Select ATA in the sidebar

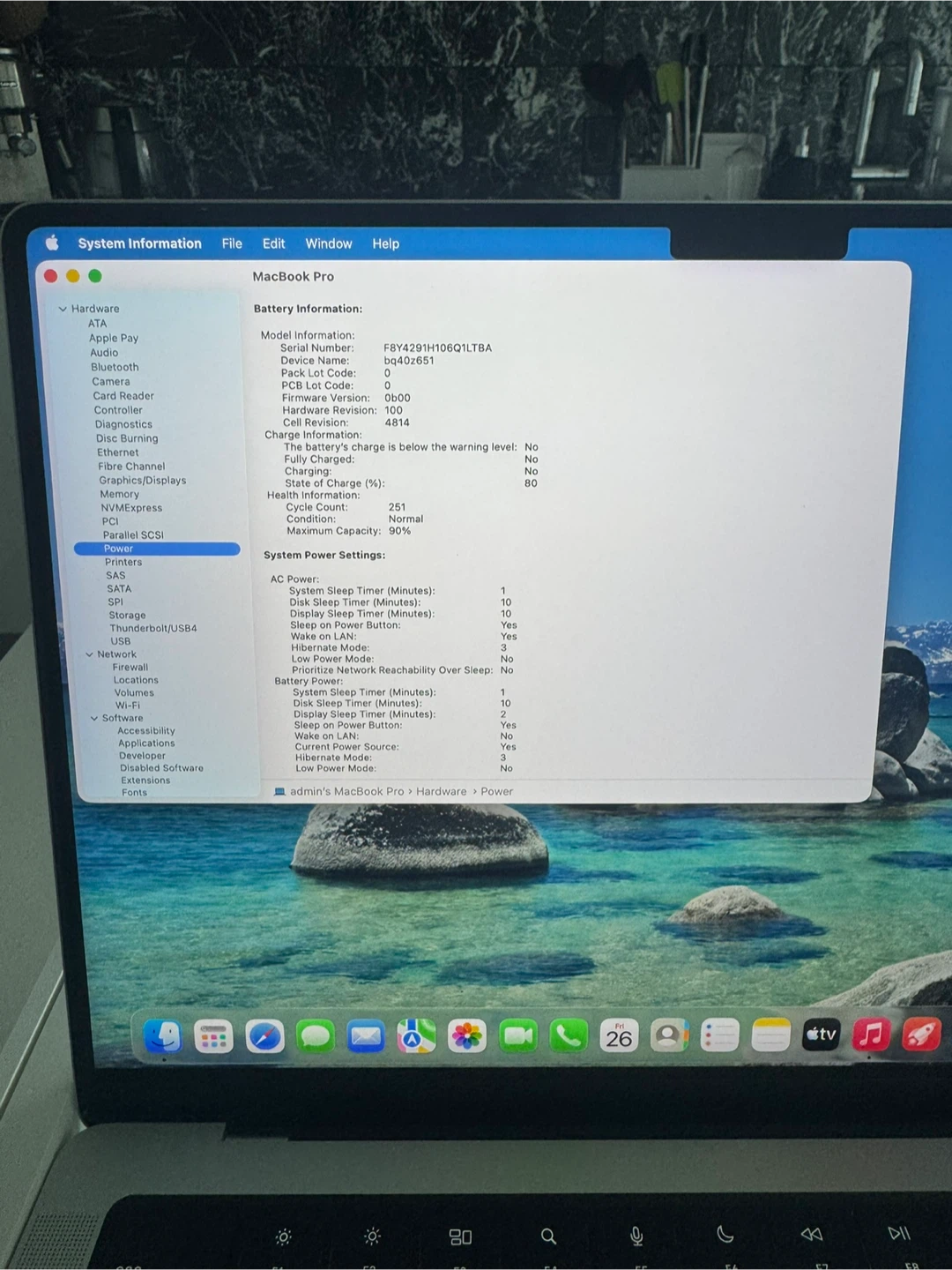coord(97,324)
